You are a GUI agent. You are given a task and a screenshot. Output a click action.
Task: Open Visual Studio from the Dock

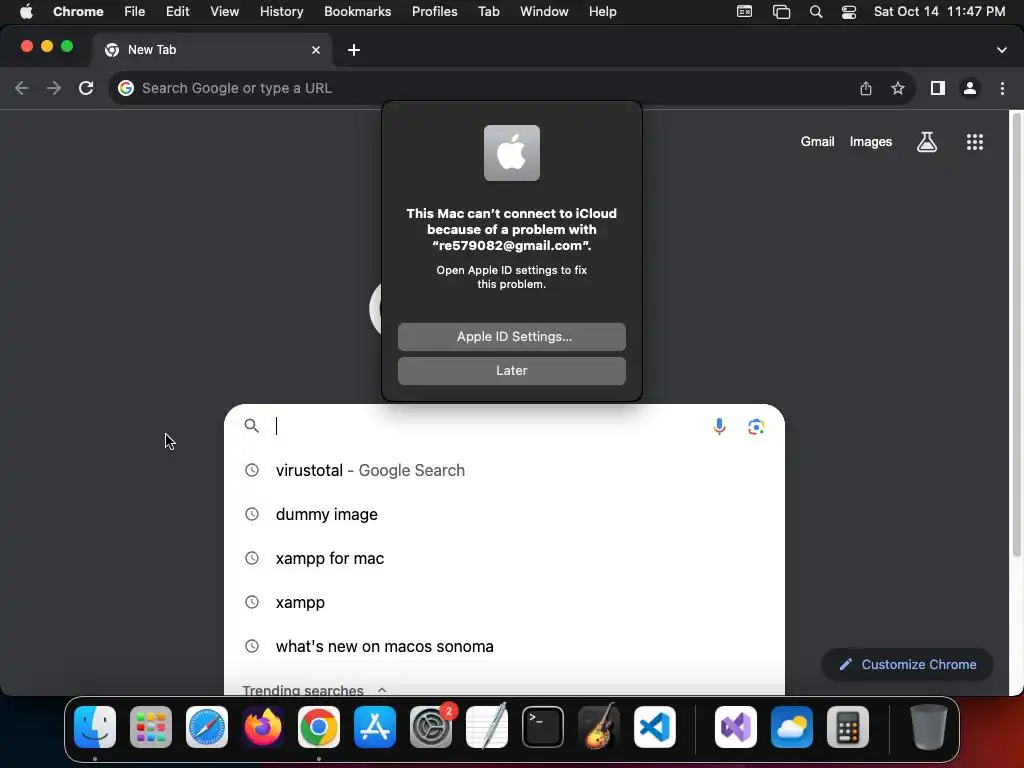pyautogui.click(x=736, y=727)
